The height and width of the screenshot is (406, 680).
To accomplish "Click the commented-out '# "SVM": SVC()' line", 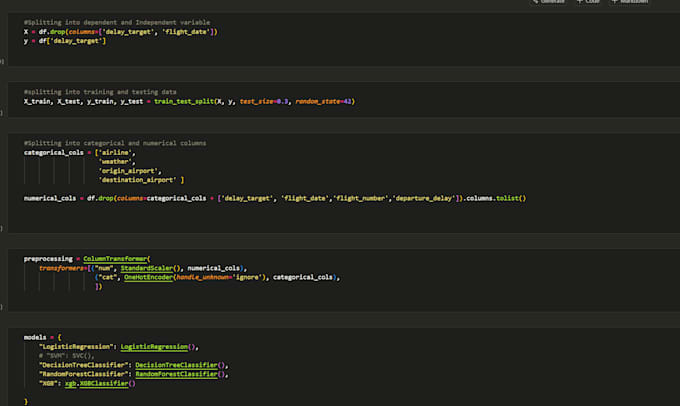I will (65, 356).
